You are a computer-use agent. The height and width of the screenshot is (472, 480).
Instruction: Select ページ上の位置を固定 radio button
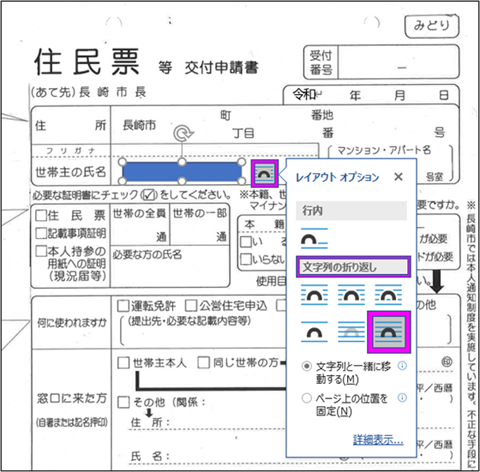[306, 398]
